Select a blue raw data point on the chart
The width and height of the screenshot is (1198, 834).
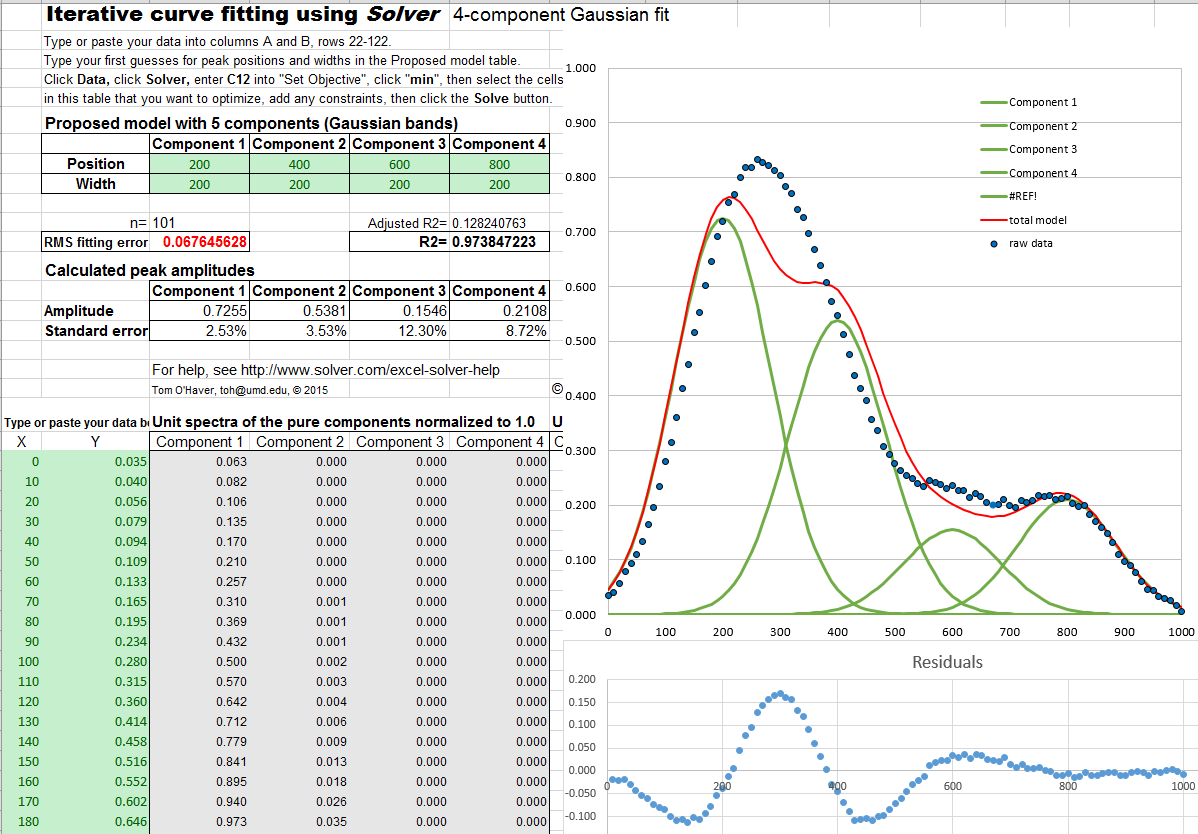coord(757,158)
